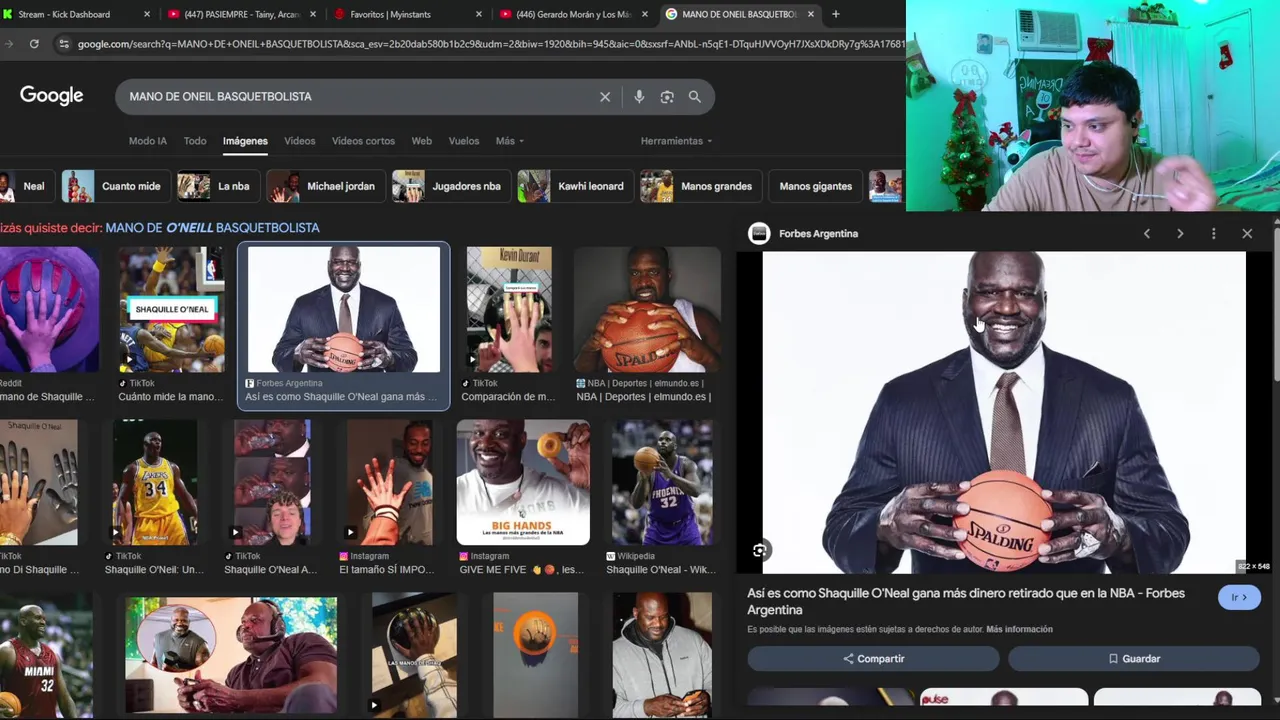Open the Web results tab
The height and width of the screenshot is (720, 1280).
(422, 141)
